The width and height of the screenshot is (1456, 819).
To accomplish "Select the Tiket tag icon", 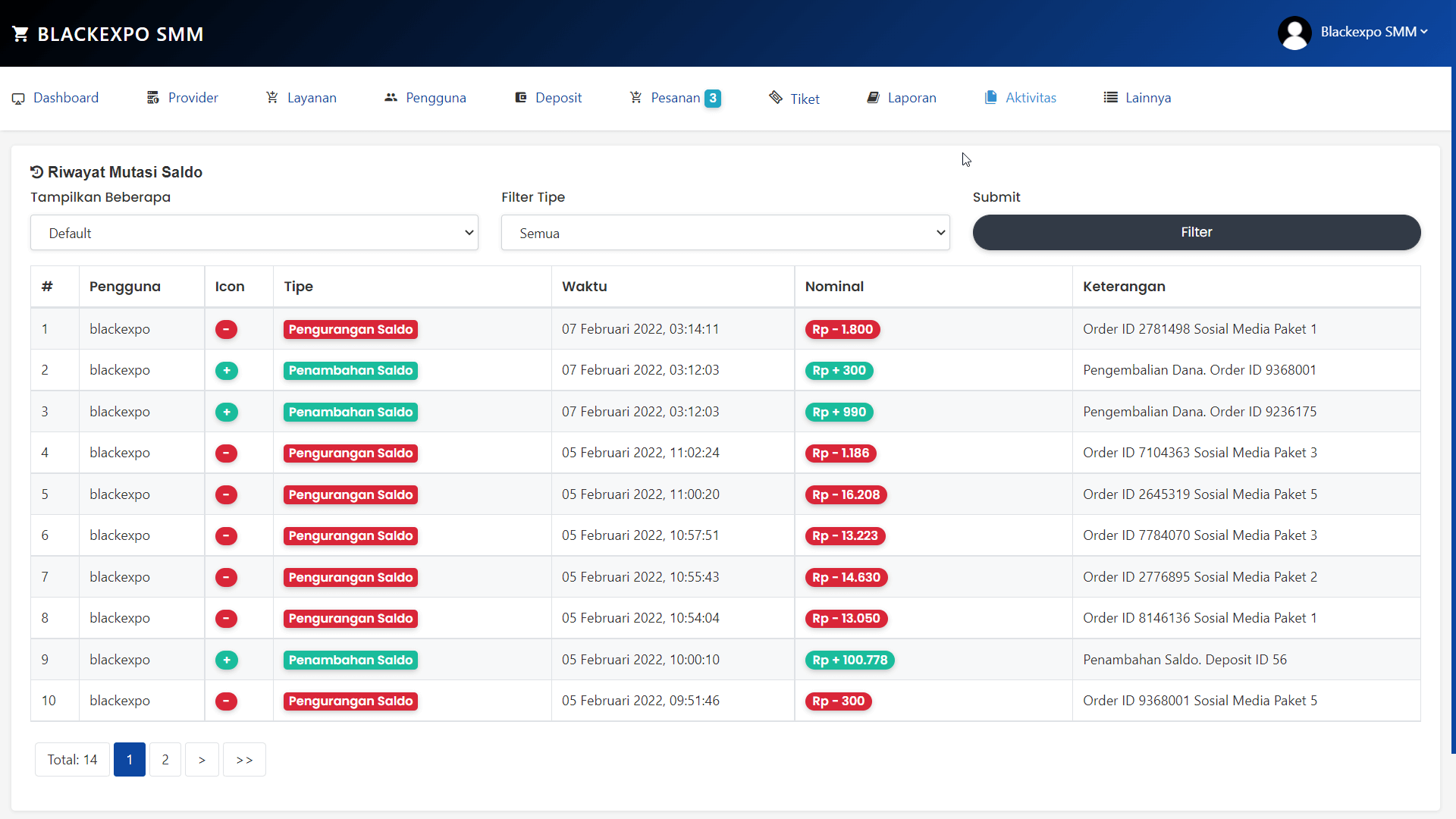I will (775, 97).
